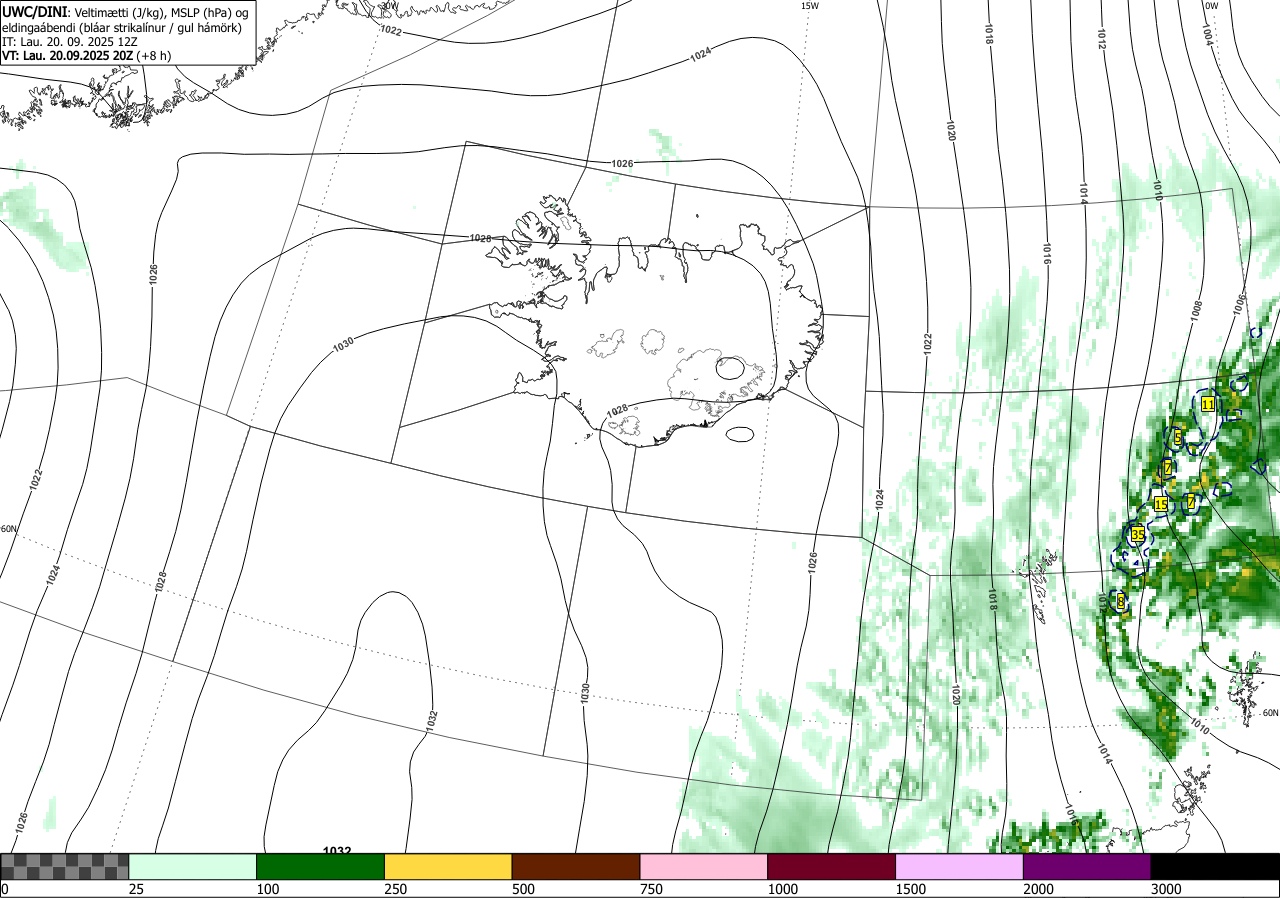
Task: Click the 15W longitude label
Action: click(x=810, y=6)
